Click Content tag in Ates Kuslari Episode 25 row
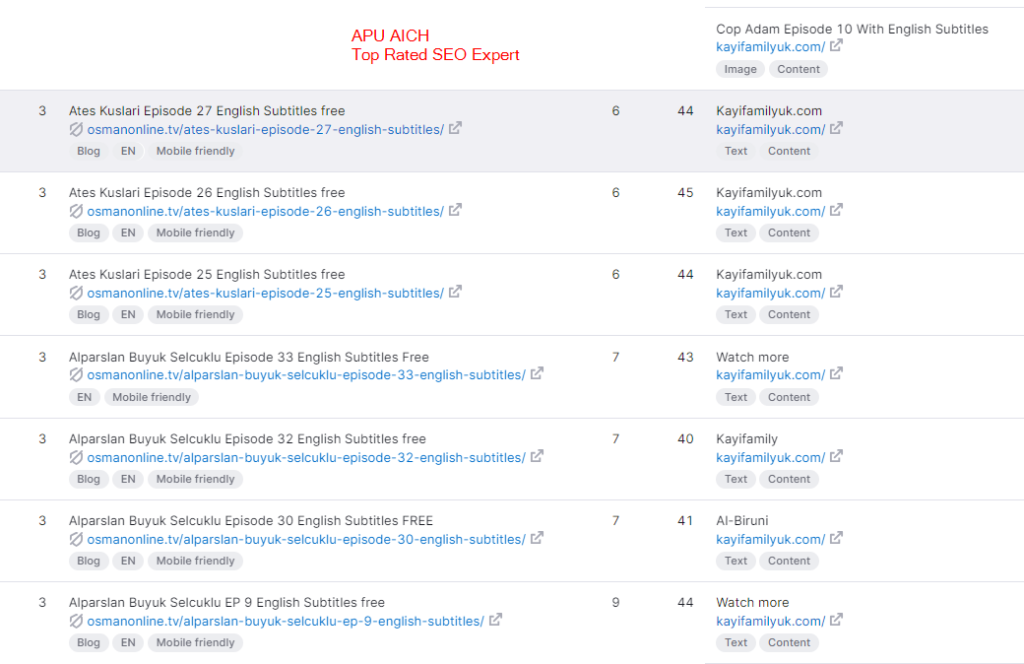The width and height of the screenshot is (1024, 664). 788,315
